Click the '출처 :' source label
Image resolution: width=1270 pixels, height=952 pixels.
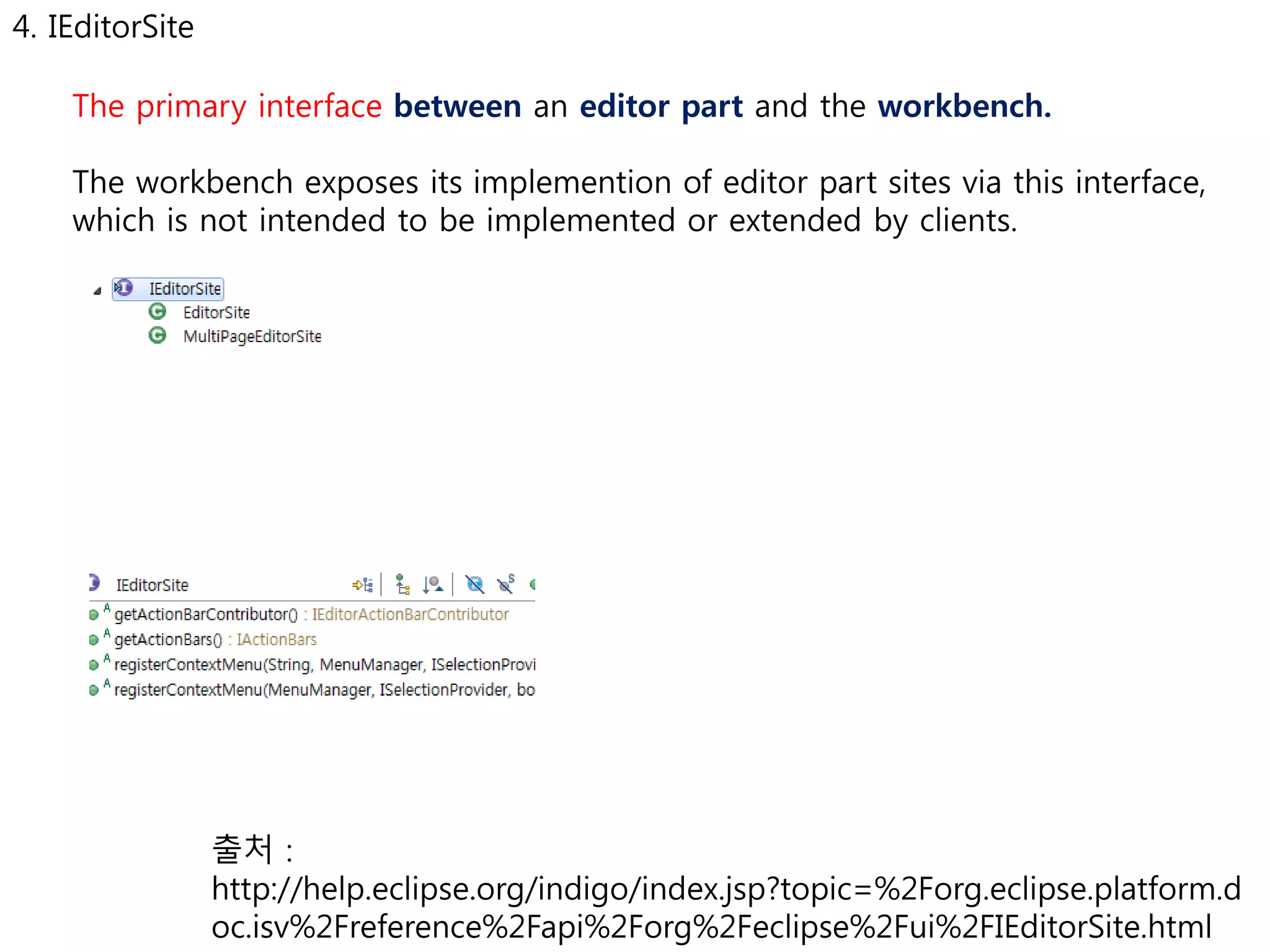click(252, 848)
